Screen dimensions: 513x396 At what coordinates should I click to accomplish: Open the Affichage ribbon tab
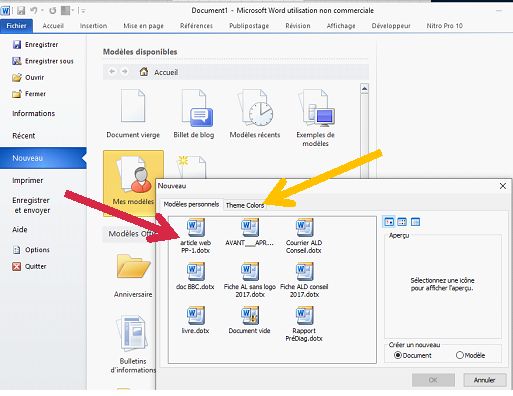(341, 26)
